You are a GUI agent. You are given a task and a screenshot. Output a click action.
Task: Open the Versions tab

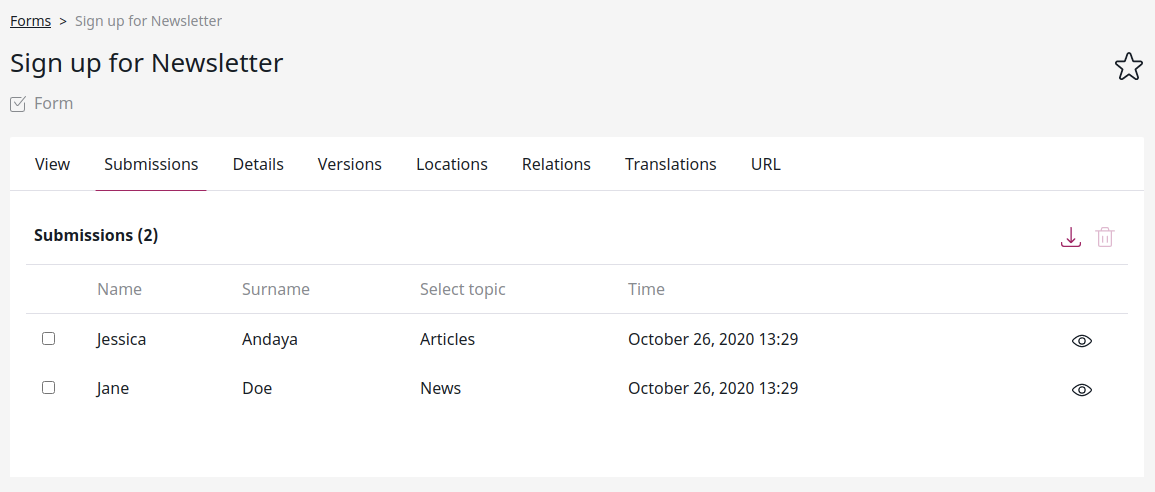tap(349, 164)
